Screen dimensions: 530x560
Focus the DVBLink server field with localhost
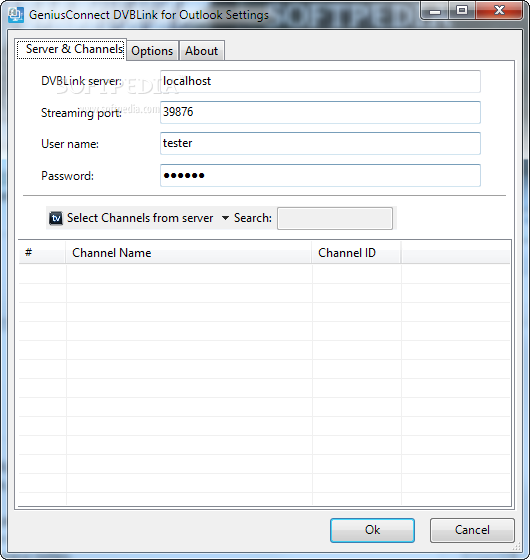(320, 81)
